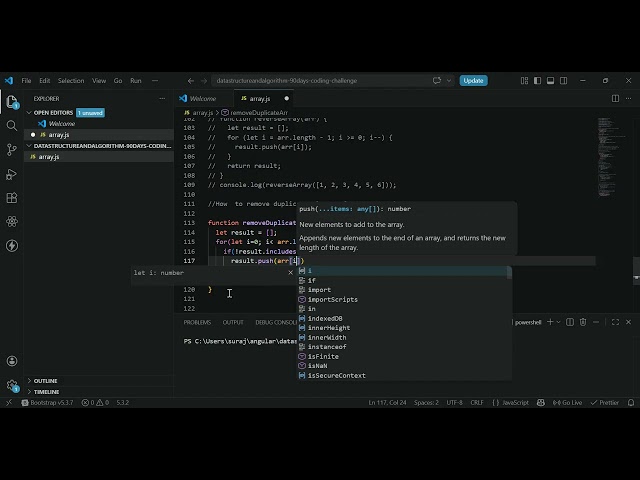Maximize the panel size
The image size is (640, 480).
click(x=615, y=322)
